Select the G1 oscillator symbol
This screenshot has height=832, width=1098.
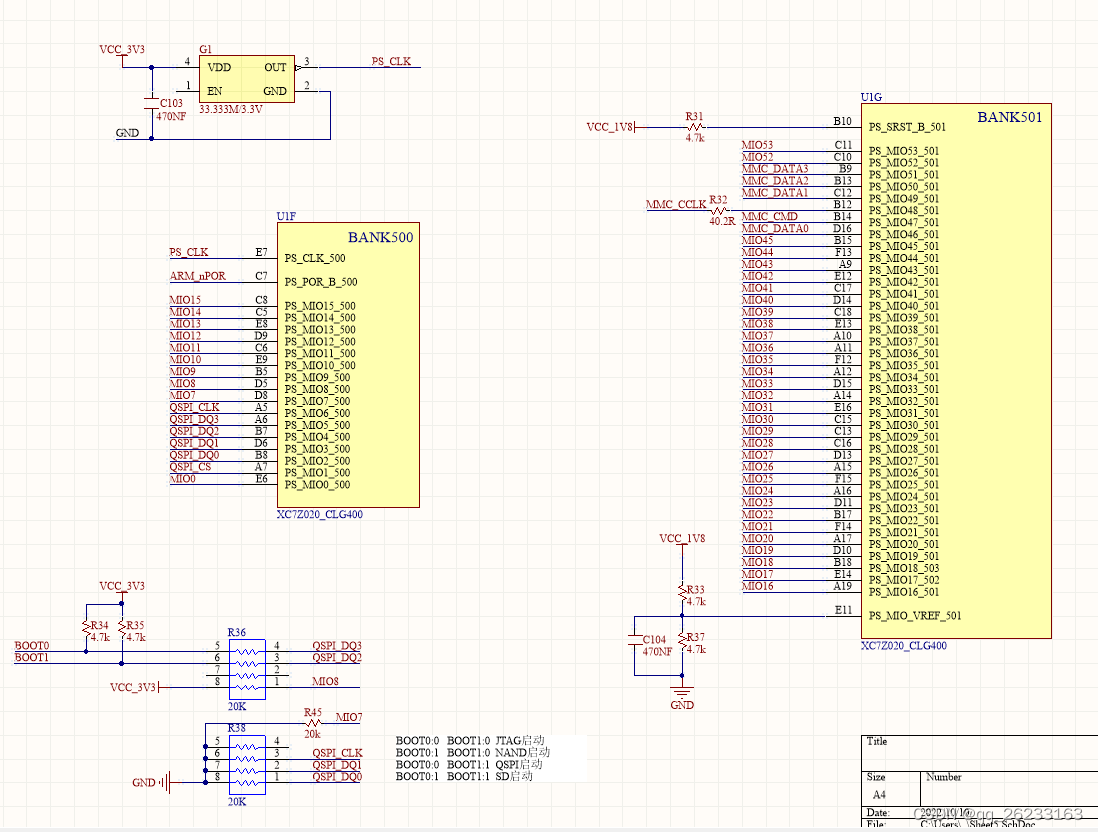click(x=248, y=78)
